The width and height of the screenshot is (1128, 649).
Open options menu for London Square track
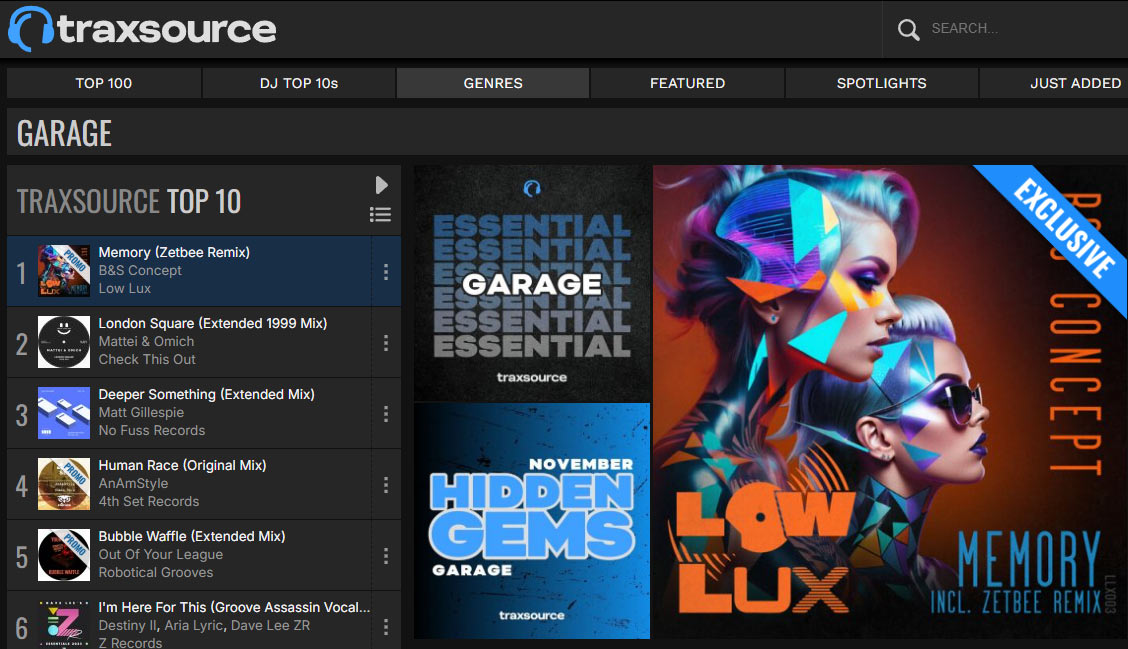pos(386,343)
